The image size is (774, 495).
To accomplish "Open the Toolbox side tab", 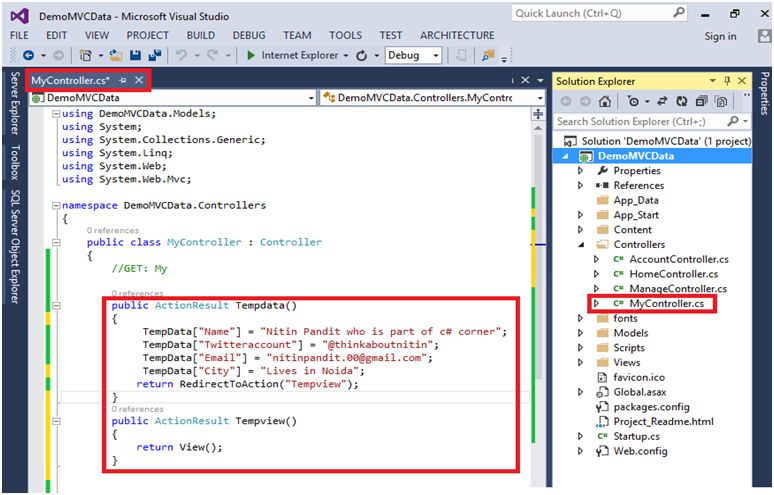I will tap(15, 162).
